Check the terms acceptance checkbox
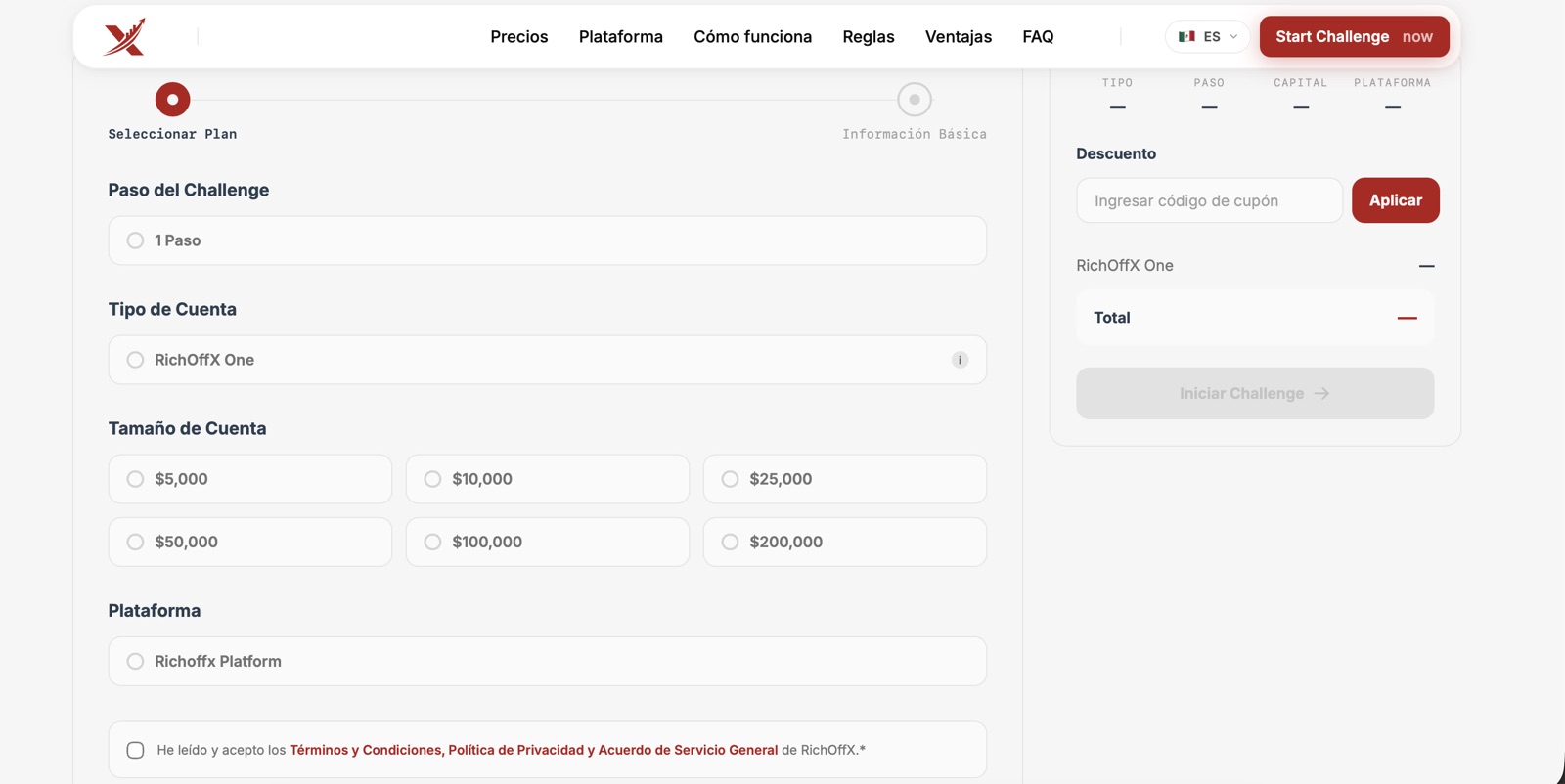 click(135, 750)
